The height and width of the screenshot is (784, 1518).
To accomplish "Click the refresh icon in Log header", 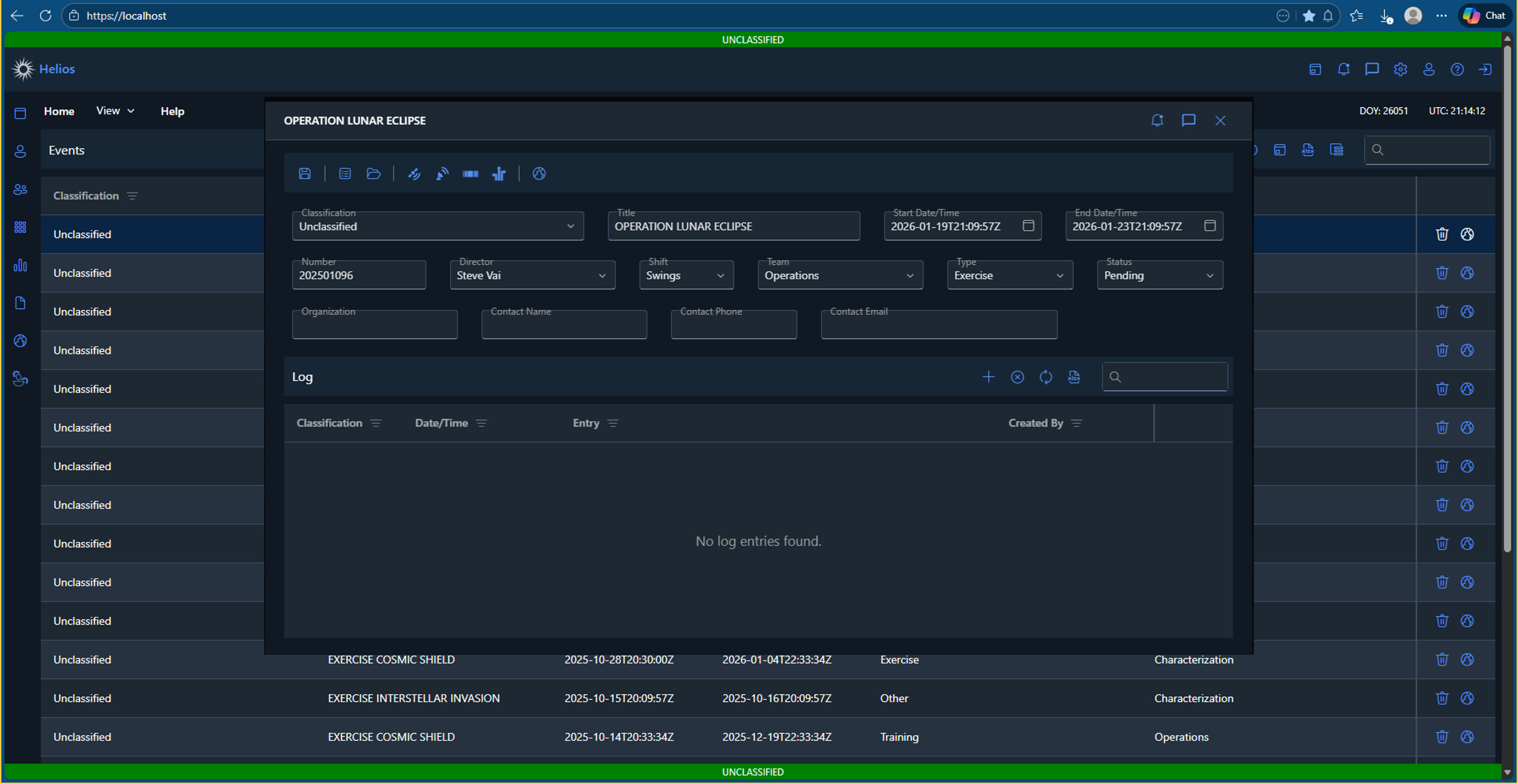I will coord(1046,377).
